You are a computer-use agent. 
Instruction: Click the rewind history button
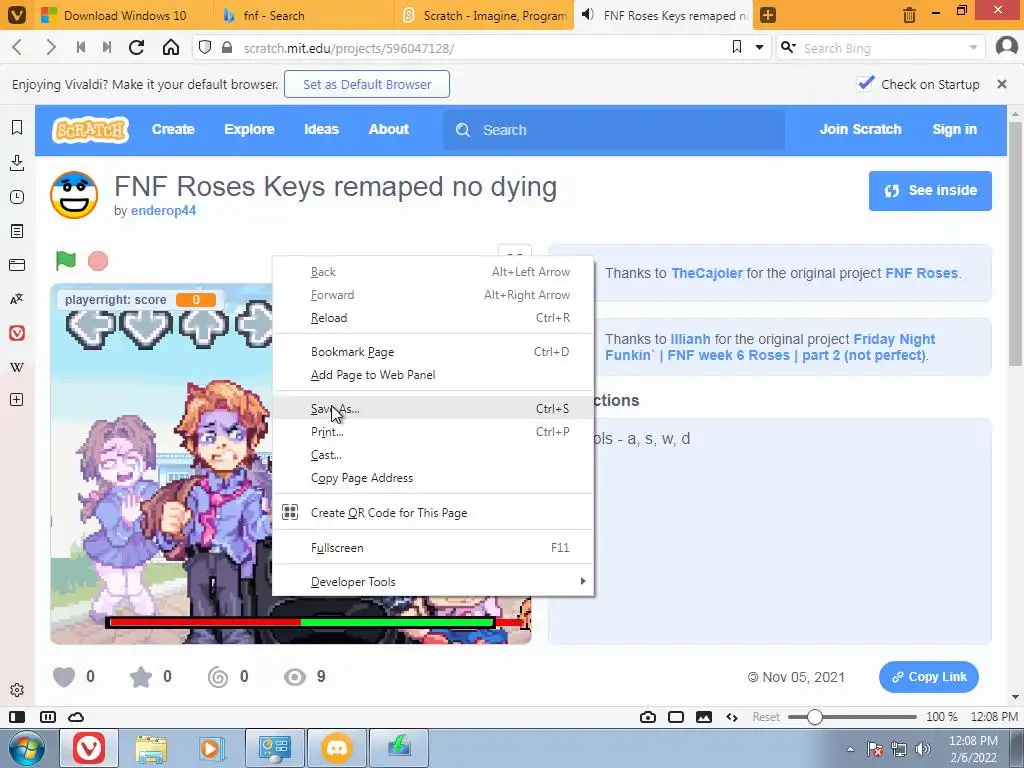(x=81, y=47)
